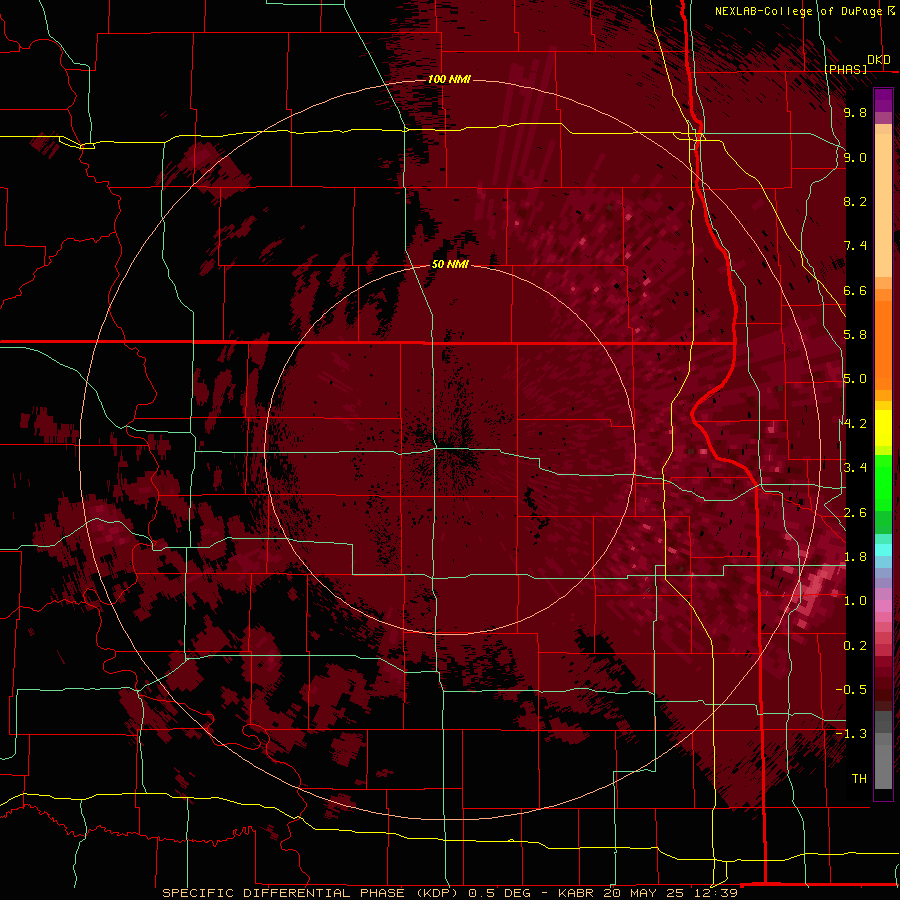Click the 50 NMI range ring label
Screen dimensions: 900x900
coord(450,264)
